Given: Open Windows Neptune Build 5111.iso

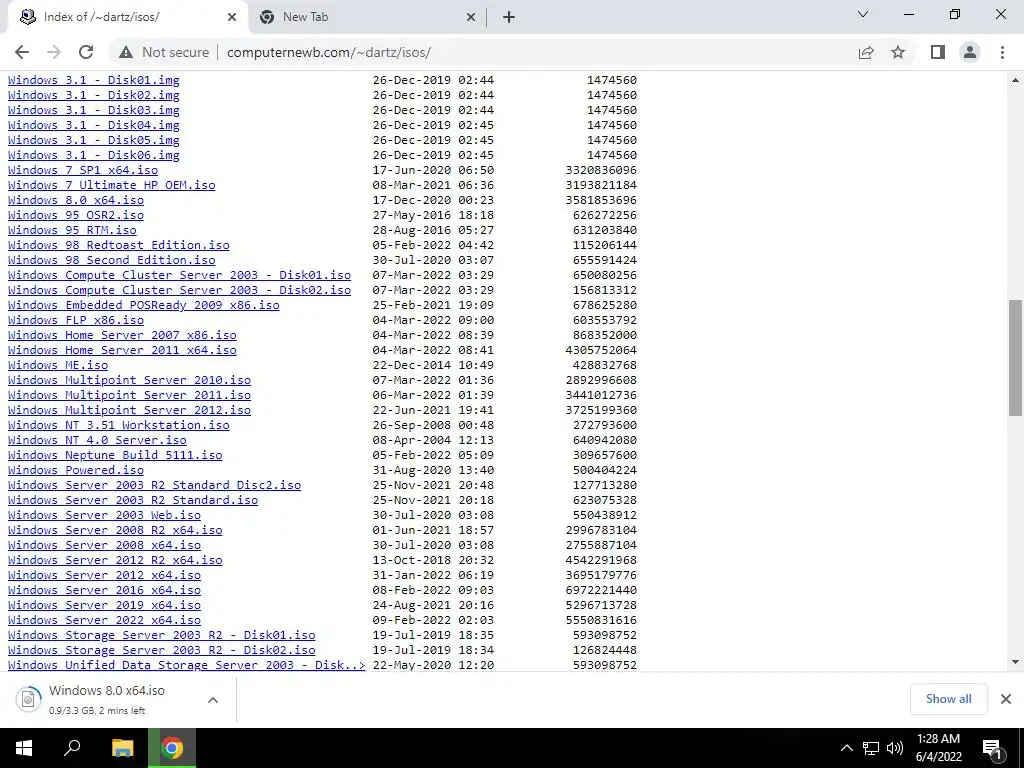Looking at the screenshot, I should pyautogui.click(x=115, y=456).
